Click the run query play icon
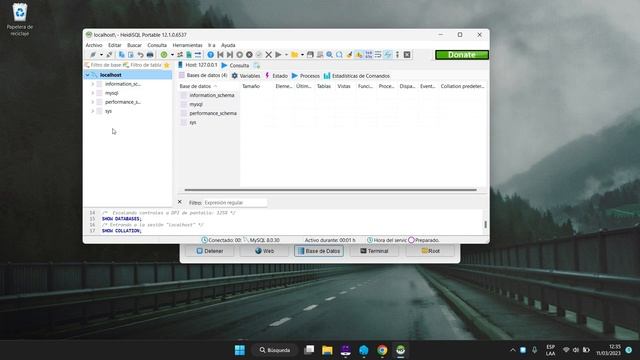Screen dimensions: 640x360 tap(278, 55)
